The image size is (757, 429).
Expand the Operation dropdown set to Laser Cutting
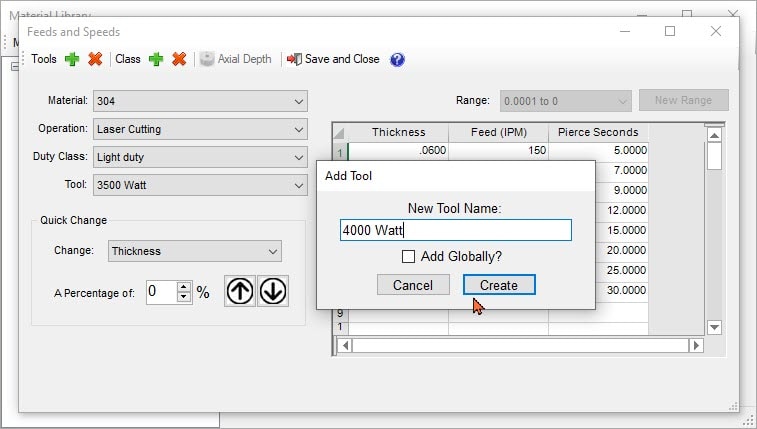pos(200,129)
